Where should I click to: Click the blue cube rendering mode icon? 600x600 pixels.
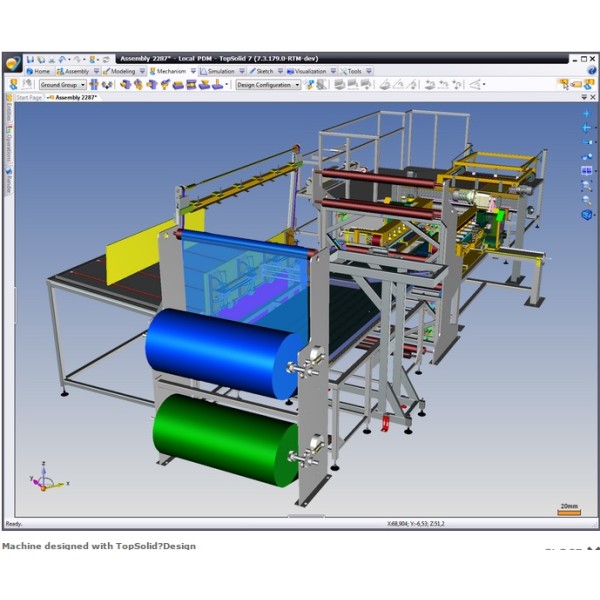click(587, 214)
